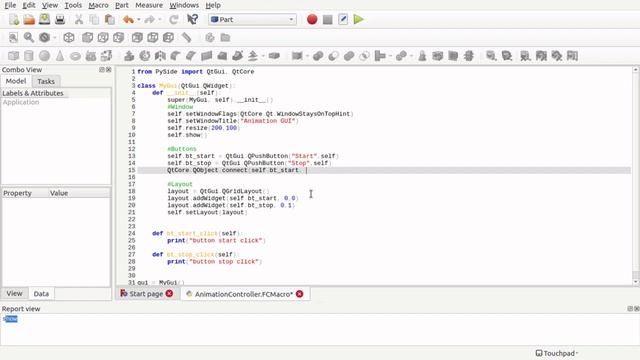This screenshot has width=640, height=360.
Task: Click the Paste clipboard icon
Action: 109,19
